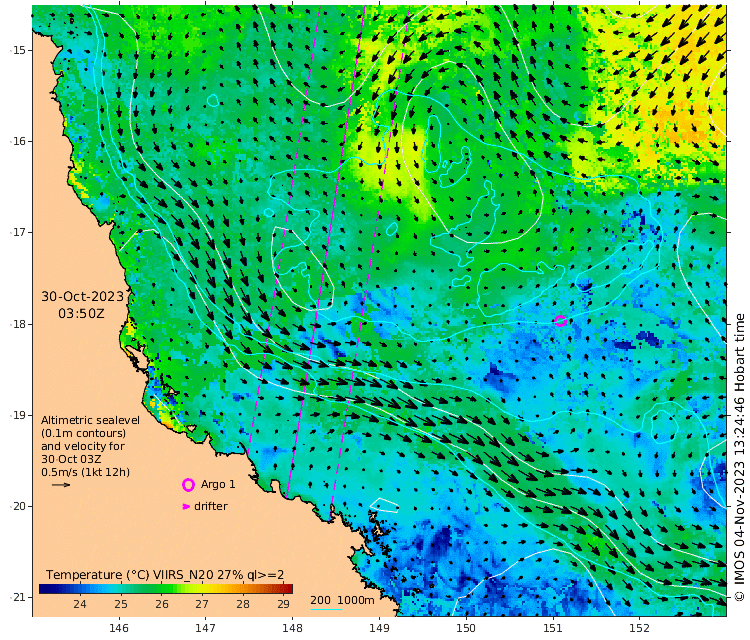Screen dimensions: 750x640
Task: Click the cyan bathymetry legend line
Action: click(x=326, y=609)
